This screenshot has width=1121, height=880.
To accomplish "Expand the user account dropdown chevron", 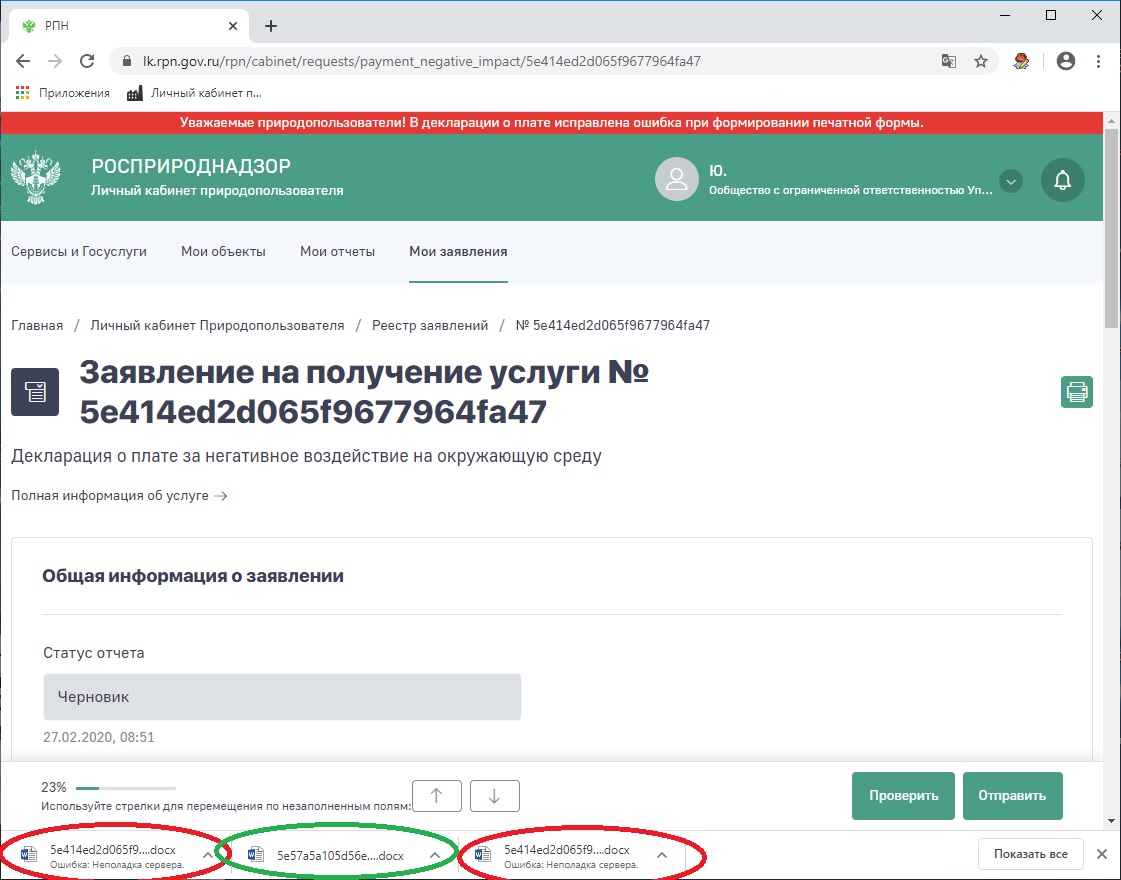I will tap(1011, 182).
